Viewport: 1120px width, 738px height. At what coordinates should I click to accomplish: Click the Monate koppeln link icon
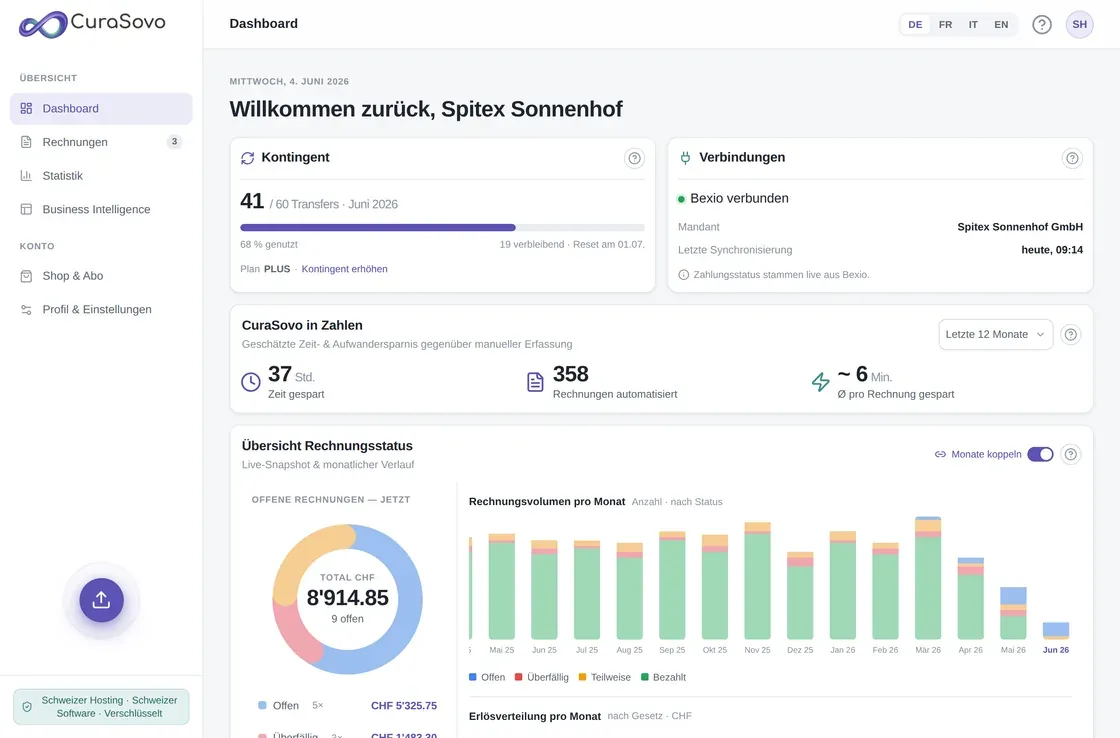coord(940,454)
